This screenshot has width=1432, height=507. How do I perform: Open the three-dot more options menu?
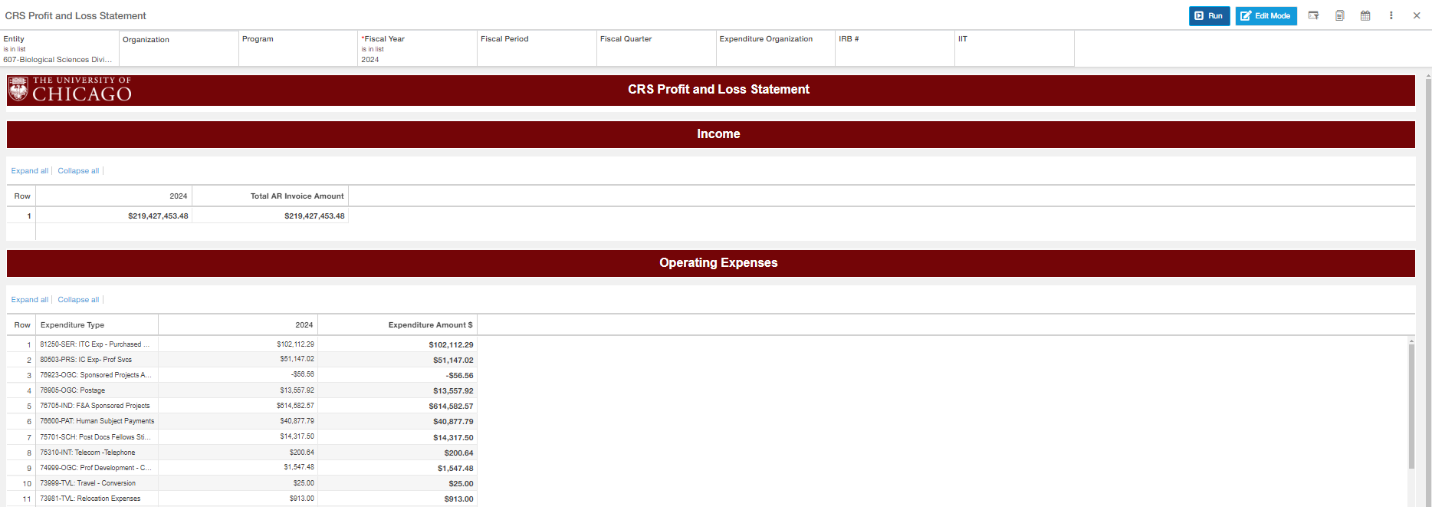pos(1391,16)
